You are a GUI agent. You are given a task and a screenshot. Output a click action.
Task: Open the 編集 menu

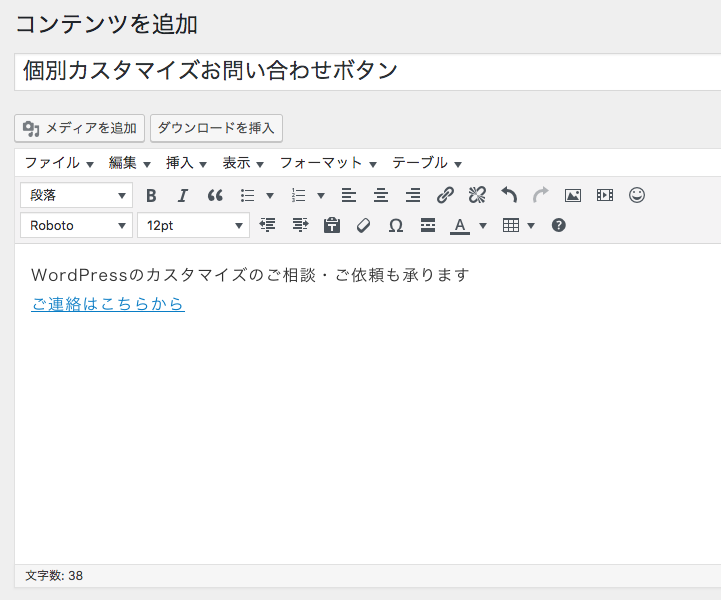pos(129,163)
